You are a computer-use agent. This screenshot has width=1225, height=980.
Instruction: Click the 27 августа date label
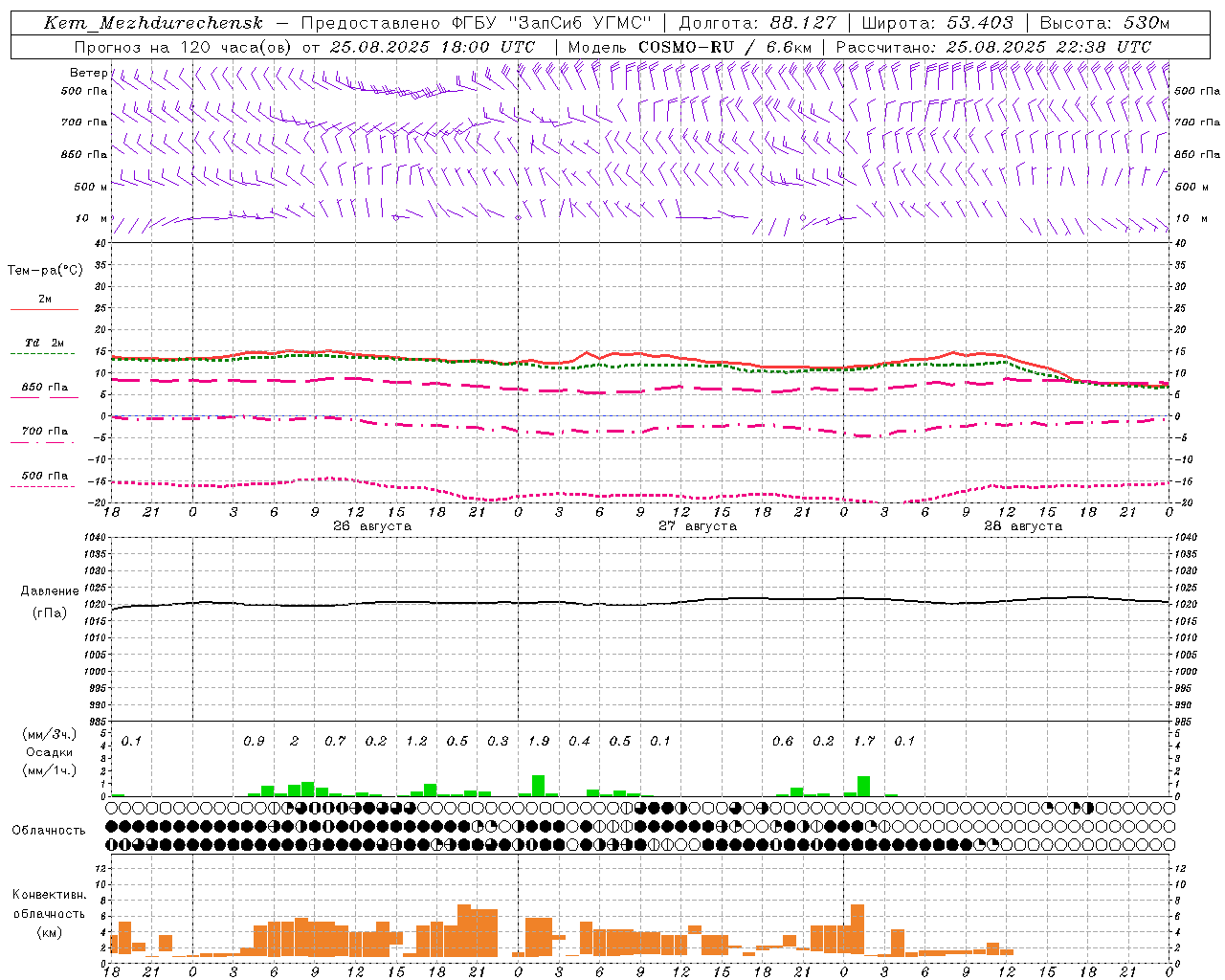coord(698,526)
